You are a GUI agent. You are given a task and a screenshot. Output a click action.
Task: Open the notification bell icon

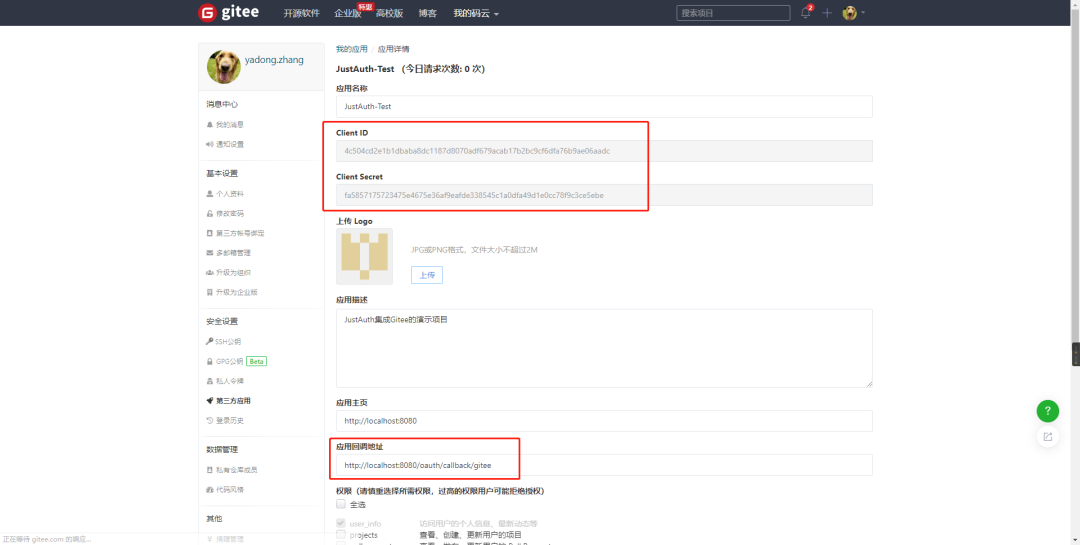coord(805,13)
